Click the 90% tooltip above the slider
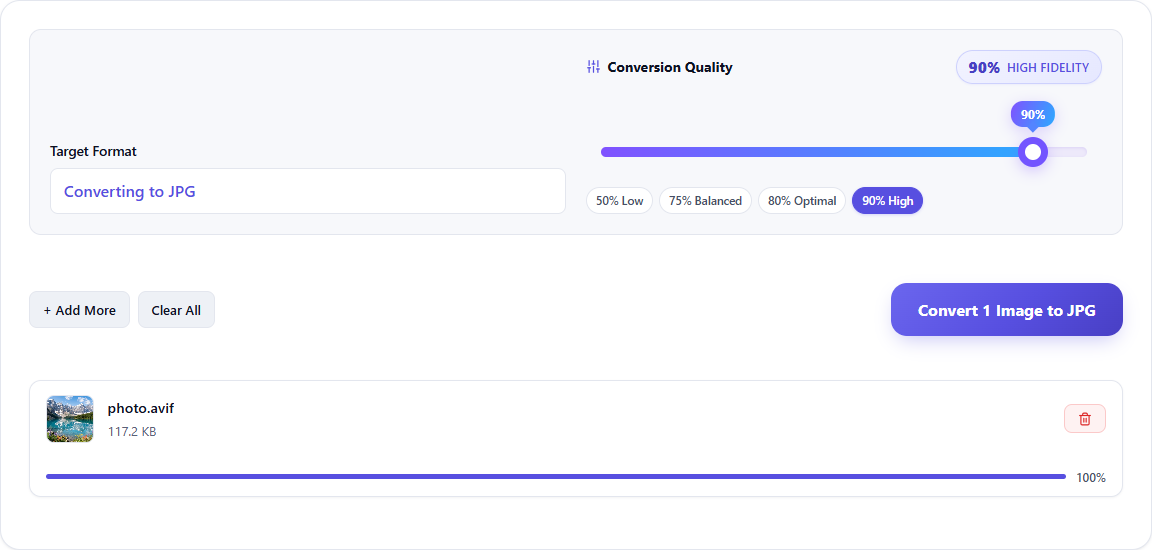The image size is (1152, 550). click(1033, 115)
